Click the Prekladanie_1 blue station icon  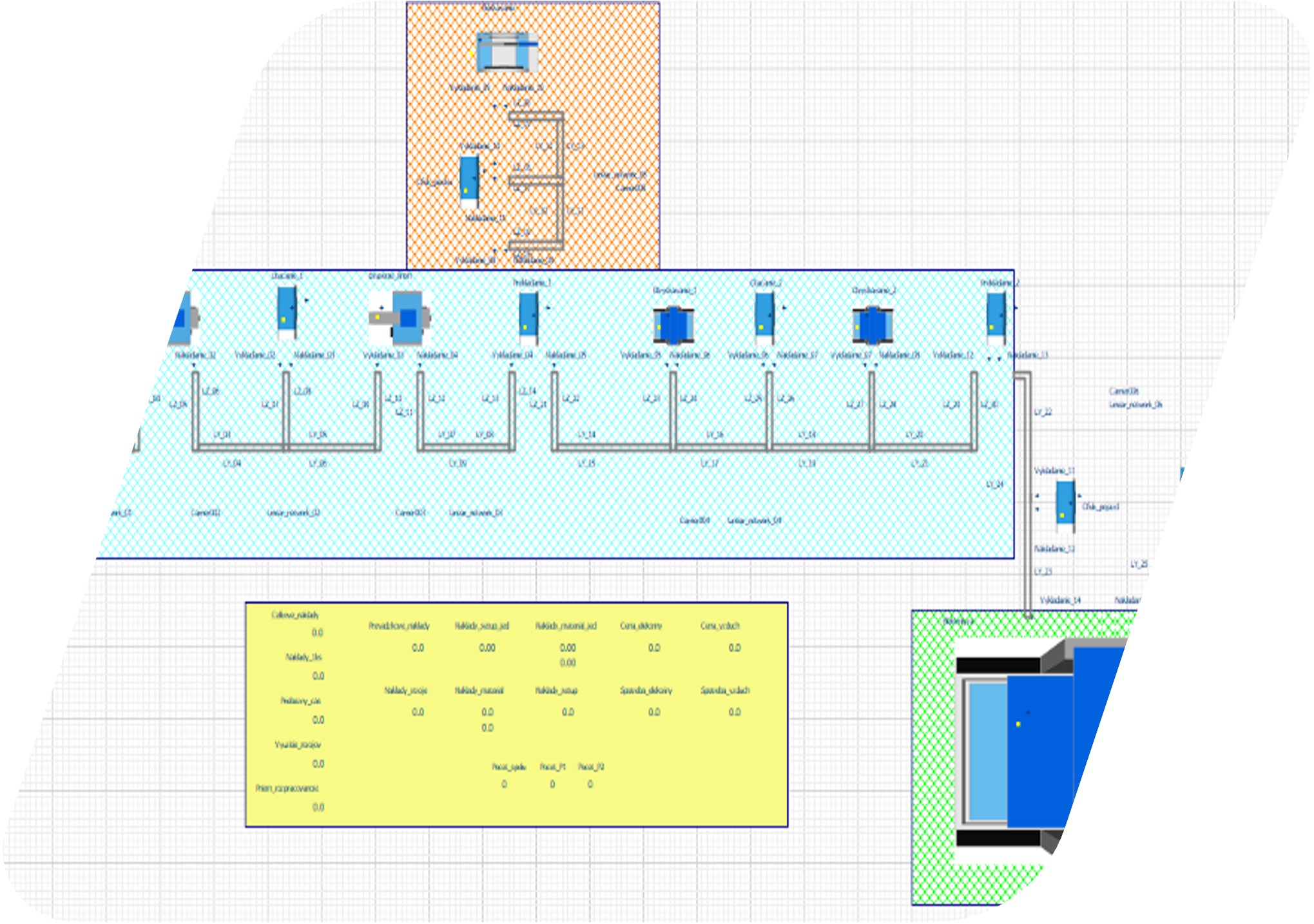coord(528,314)
